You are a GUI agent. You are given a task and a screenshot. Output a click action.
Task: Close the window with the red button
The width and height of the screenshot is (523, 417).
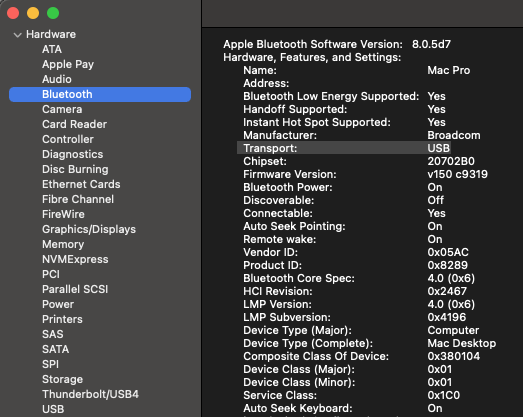coord(13,13)
